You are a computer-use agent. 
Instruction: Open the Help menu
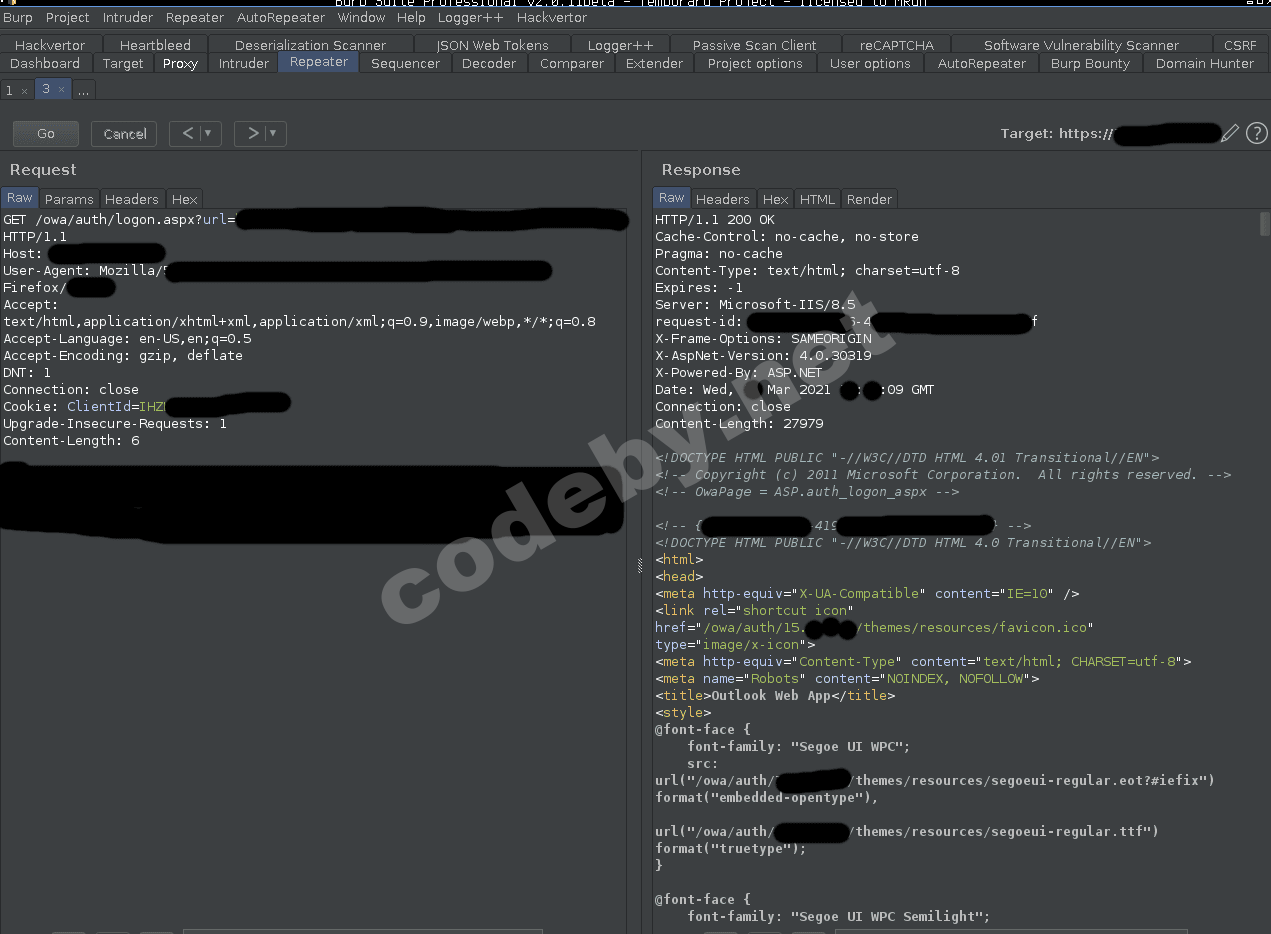coord(411,17)
